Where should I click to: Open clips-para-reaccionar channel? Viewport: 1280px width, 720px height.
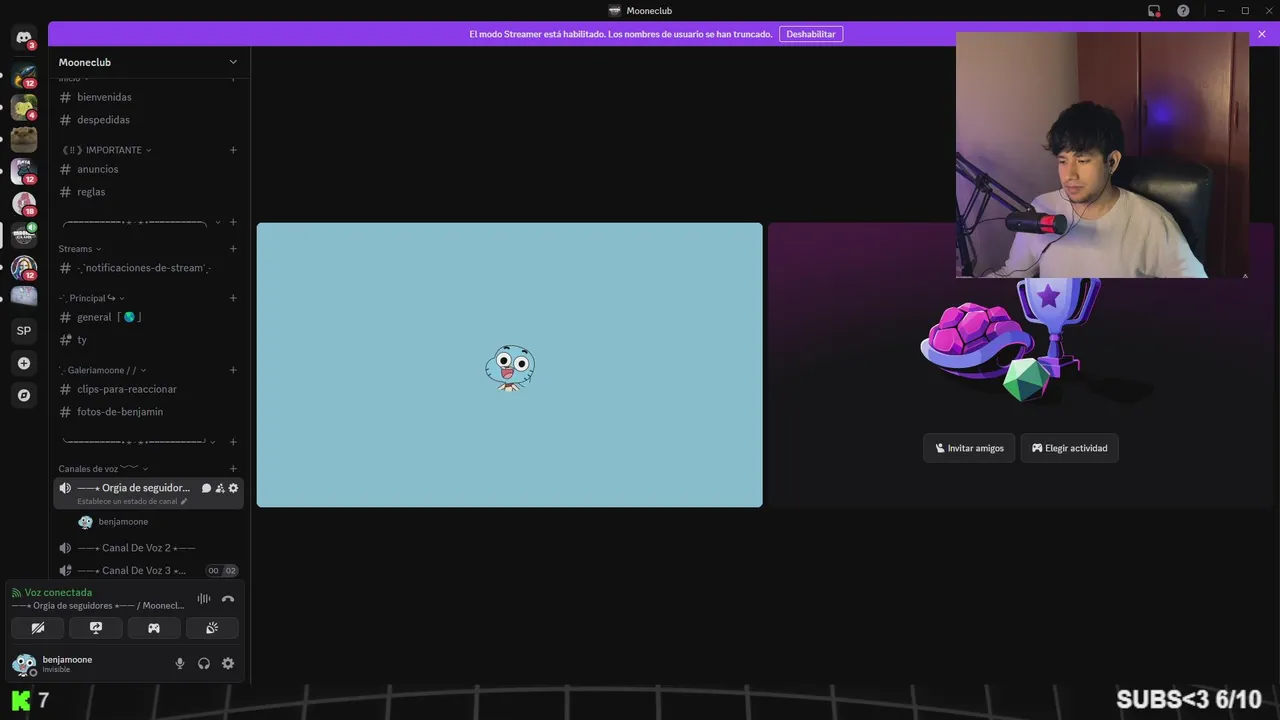[148, 389]
